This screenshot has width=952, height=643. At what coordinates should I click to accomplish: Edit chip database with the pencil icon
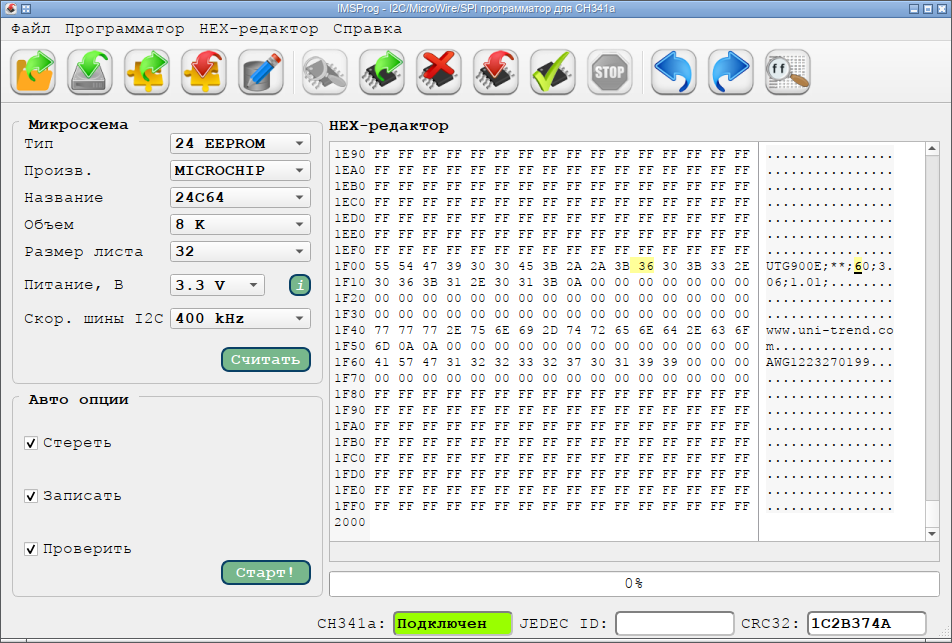261,72
